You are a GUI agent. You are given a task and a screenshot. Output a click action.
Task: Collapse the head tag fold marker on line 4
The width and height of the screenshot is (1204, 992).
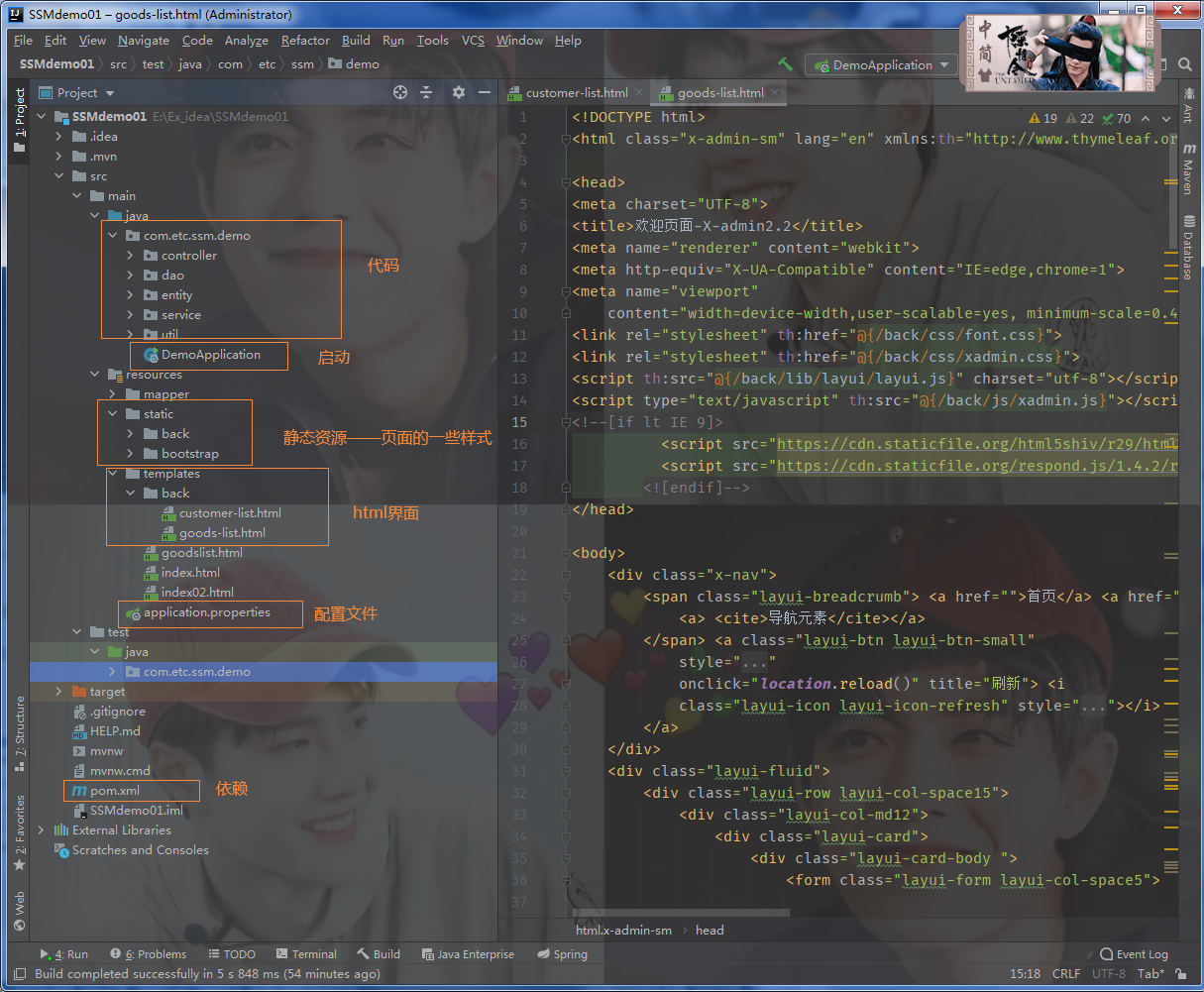point(565,182)
